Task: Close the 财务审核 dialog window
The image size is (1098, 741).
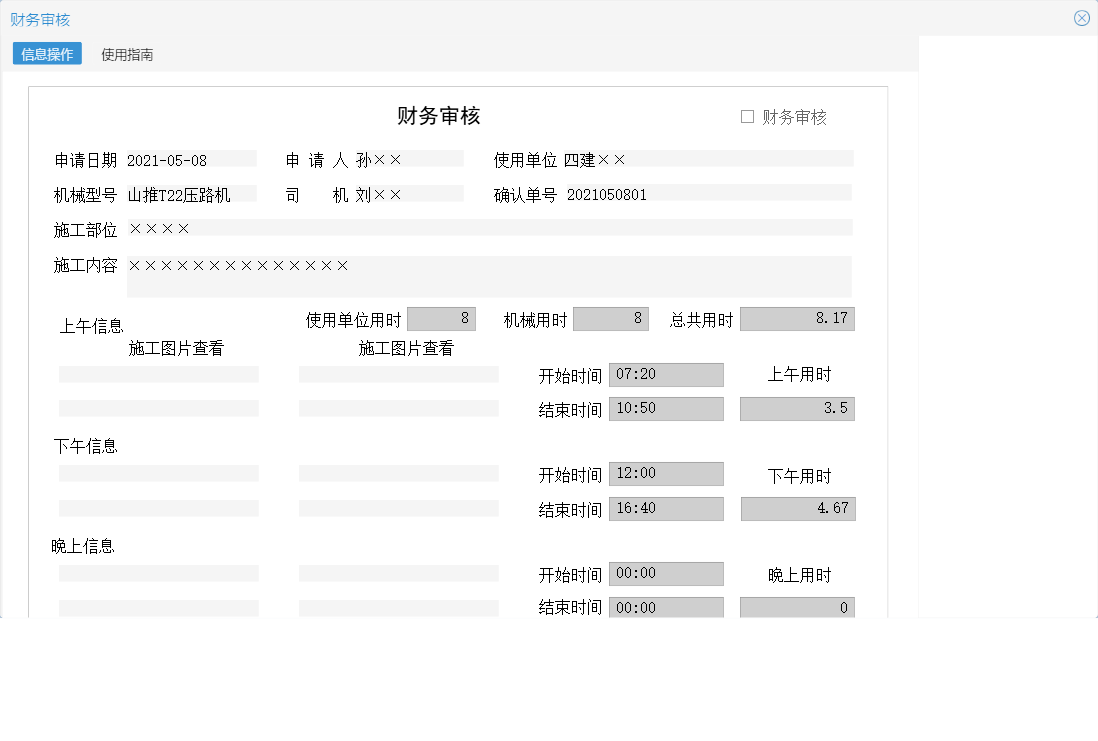Action: point(1081,17)
